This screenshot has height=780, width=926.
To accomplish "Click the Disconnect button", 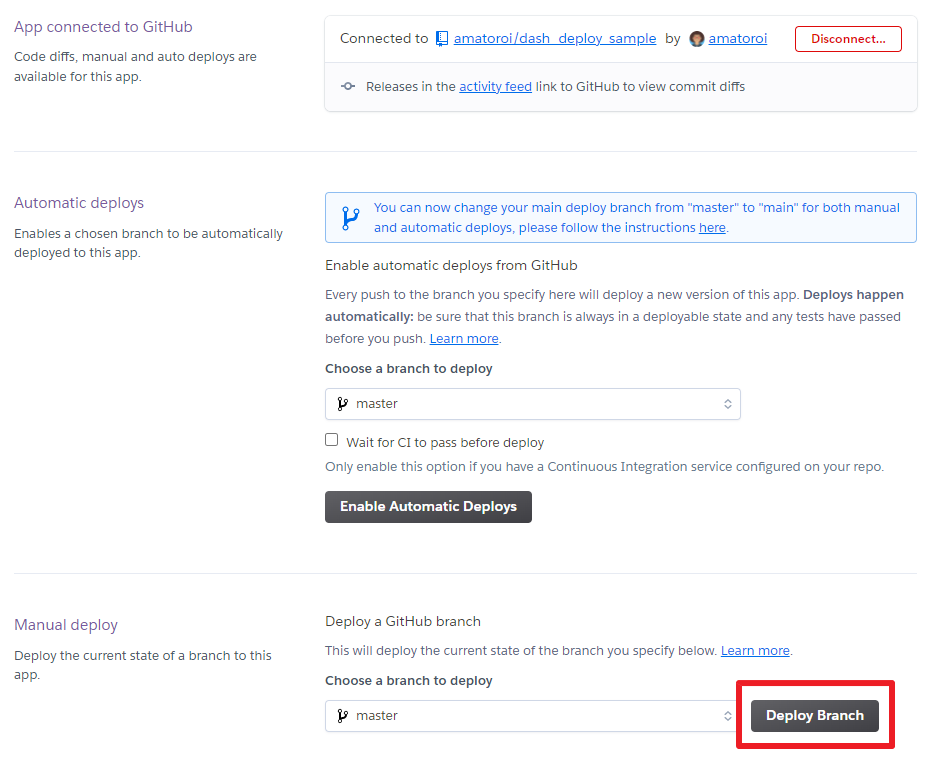I will pos(848,39).
